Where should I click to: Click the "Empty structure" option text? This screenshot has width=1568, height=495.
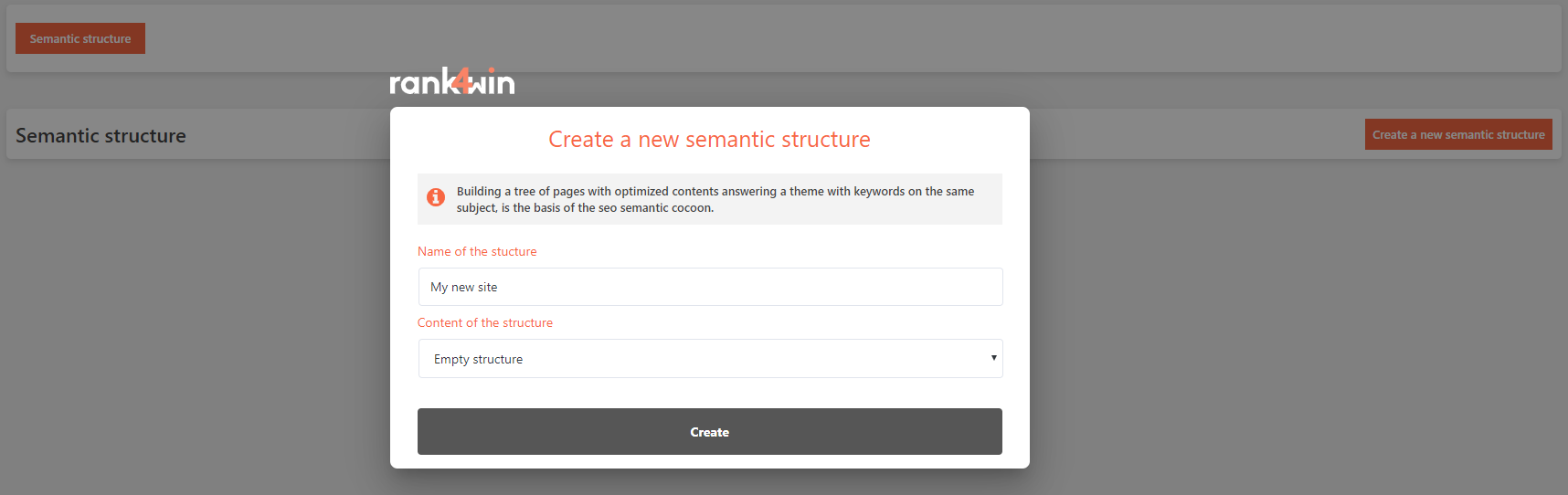pos(478,359)
